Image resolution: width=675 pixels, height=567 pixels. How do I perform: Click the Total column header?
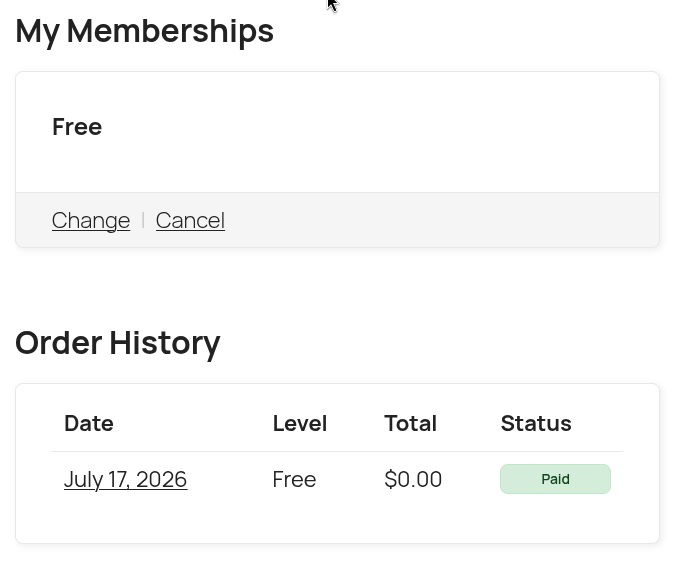[x=411, y=423]
